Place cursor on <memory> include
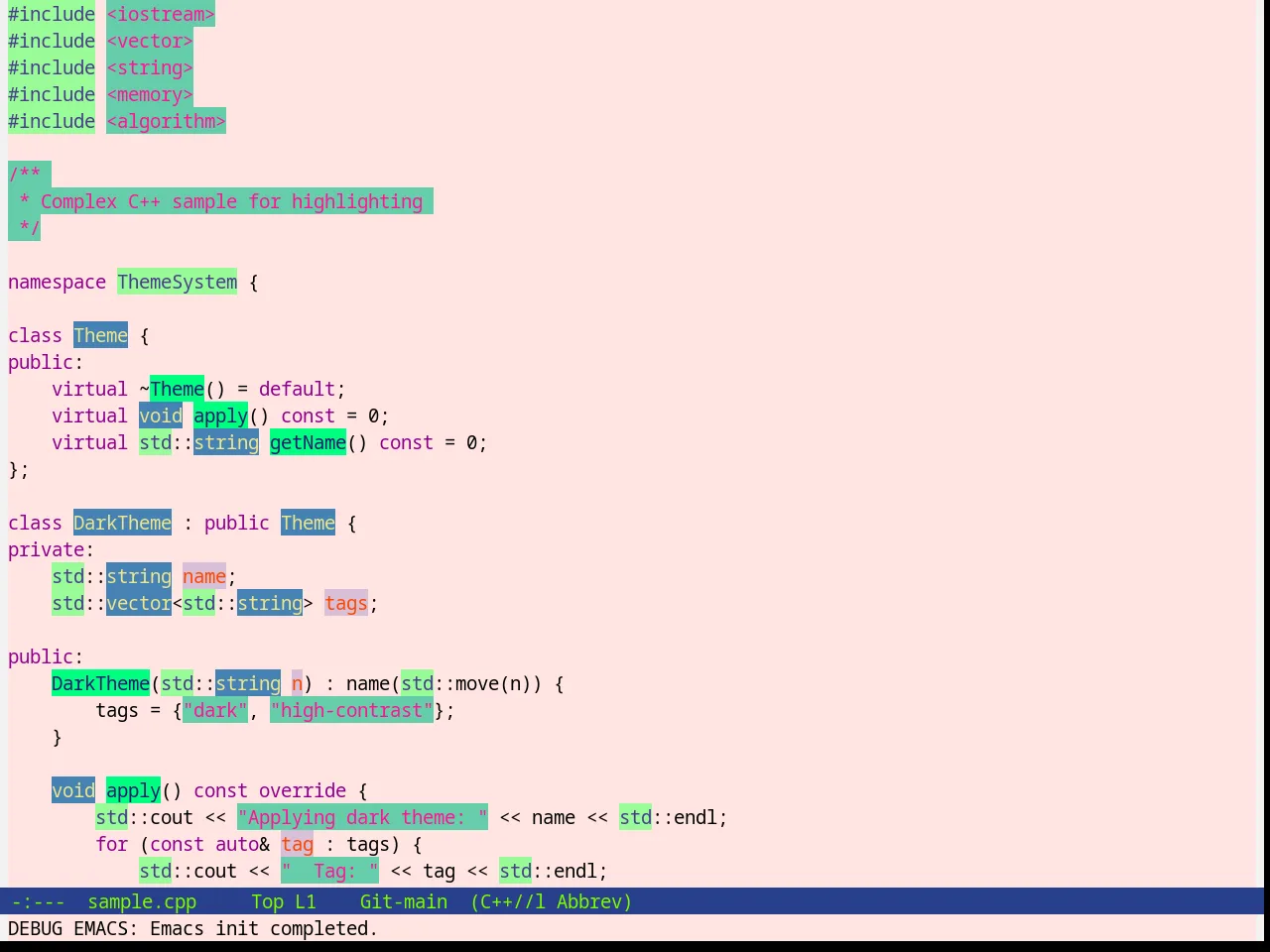 click(x=150, y=94)
